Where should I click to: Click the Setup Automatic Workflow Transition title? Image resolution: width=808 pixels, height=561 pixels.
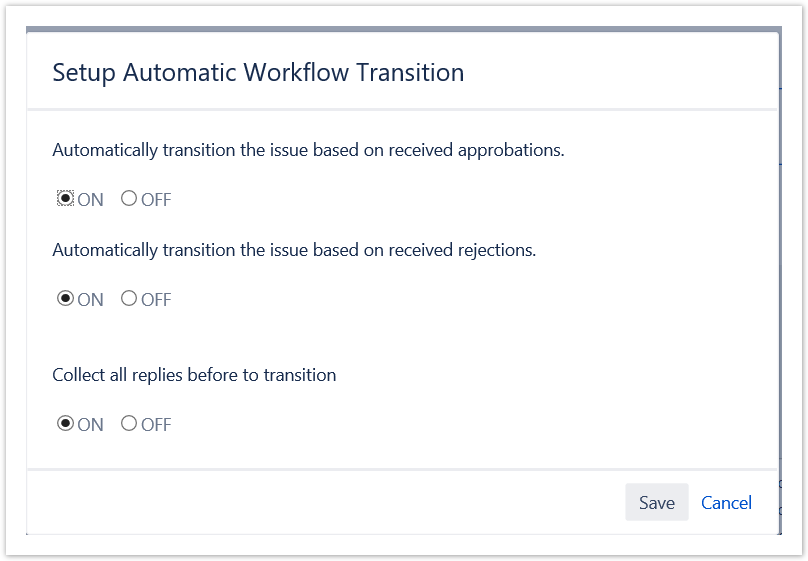pos(258,72)
